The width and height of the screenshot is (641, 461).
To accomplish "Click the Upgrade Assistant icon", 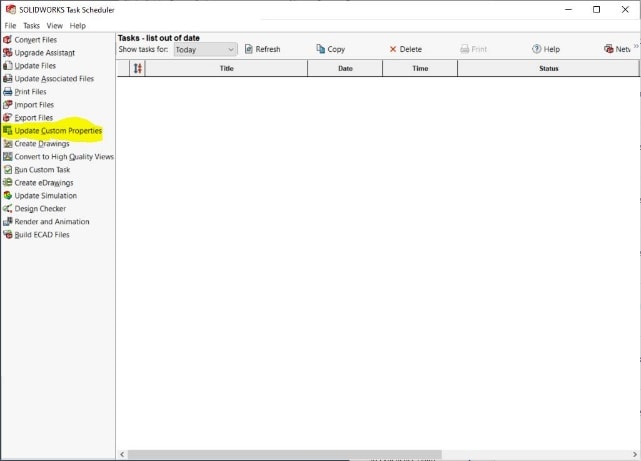I will point(7,53).
